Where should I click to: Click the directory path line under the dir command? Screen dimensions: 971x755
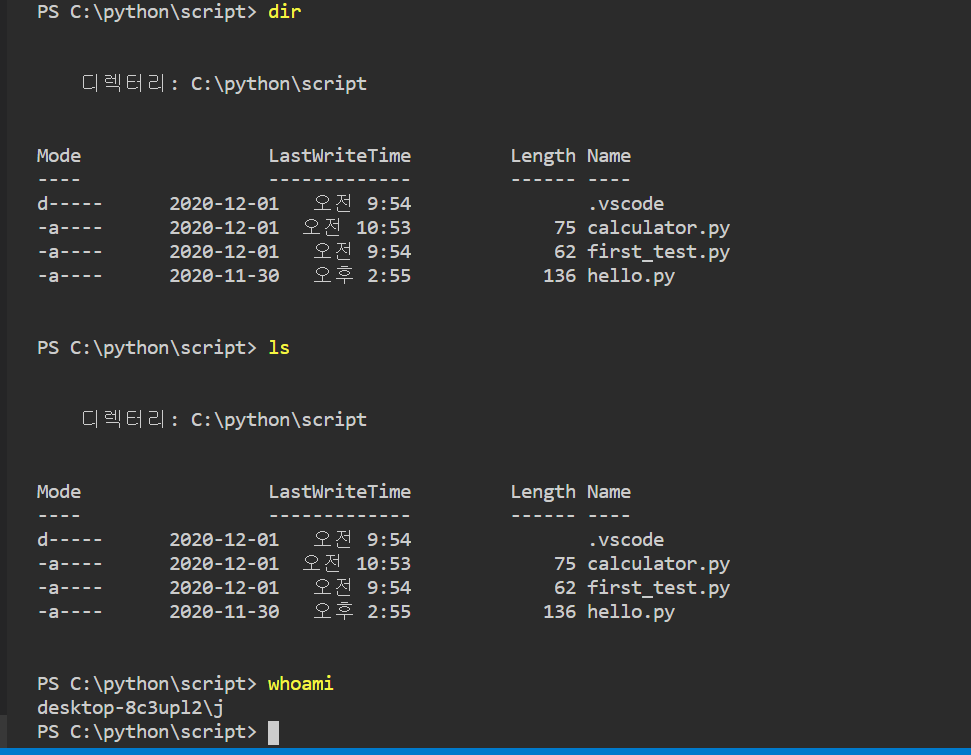pos(224,84)
